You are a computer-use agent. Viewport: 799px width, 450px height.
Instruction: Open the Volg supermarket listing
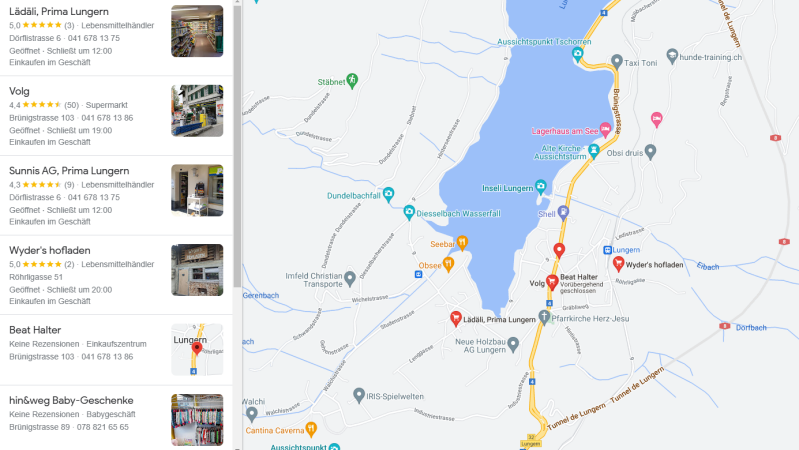coord(116,116)
